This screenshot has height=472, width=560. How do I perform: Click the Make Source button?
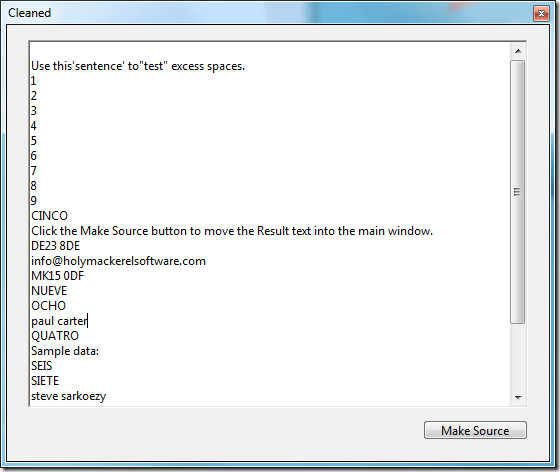tap(475, 430)
